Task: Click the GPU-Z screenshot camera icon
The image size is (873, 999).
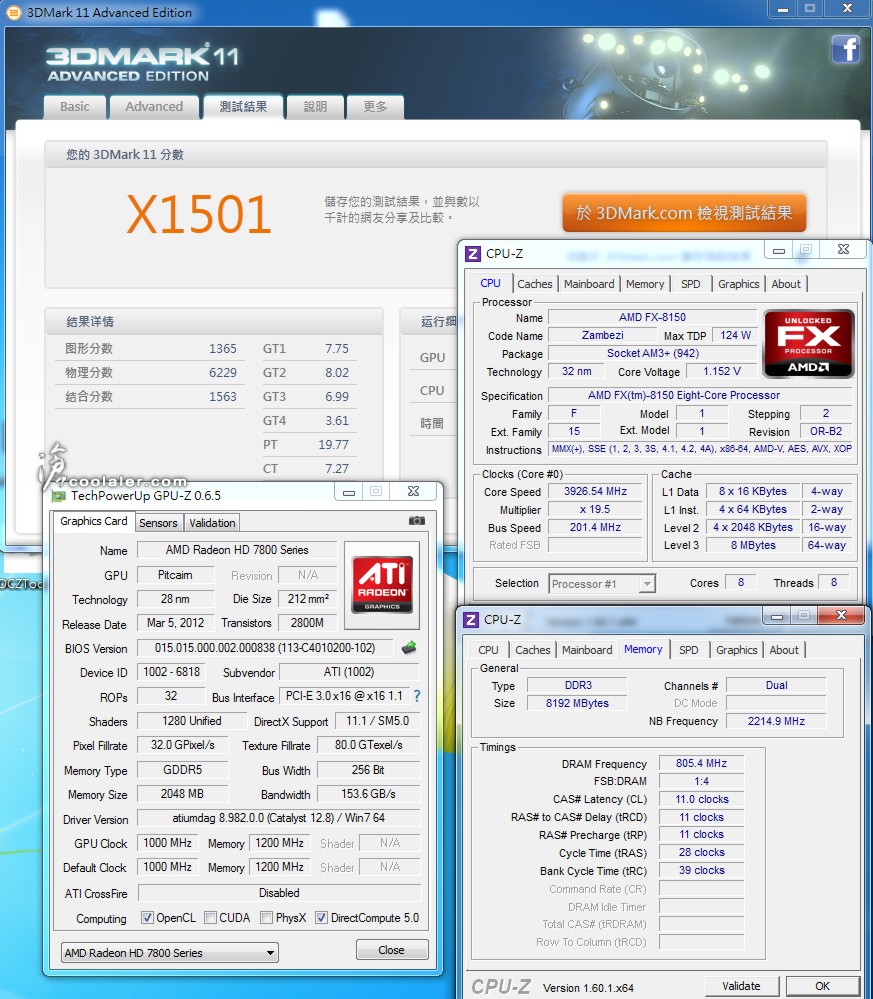Action: pos(417,521)
